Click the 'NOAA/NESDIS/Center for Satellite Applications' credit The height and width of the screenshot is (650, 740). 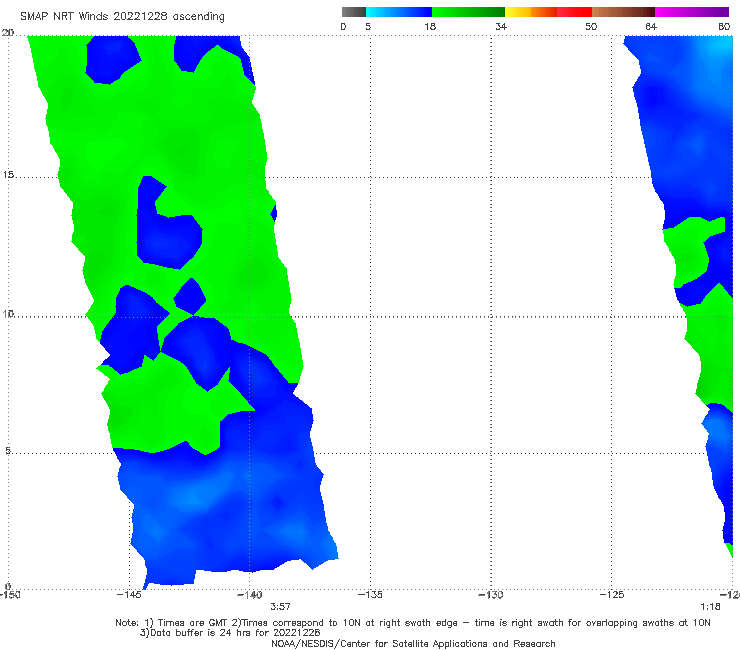[413, 643]
